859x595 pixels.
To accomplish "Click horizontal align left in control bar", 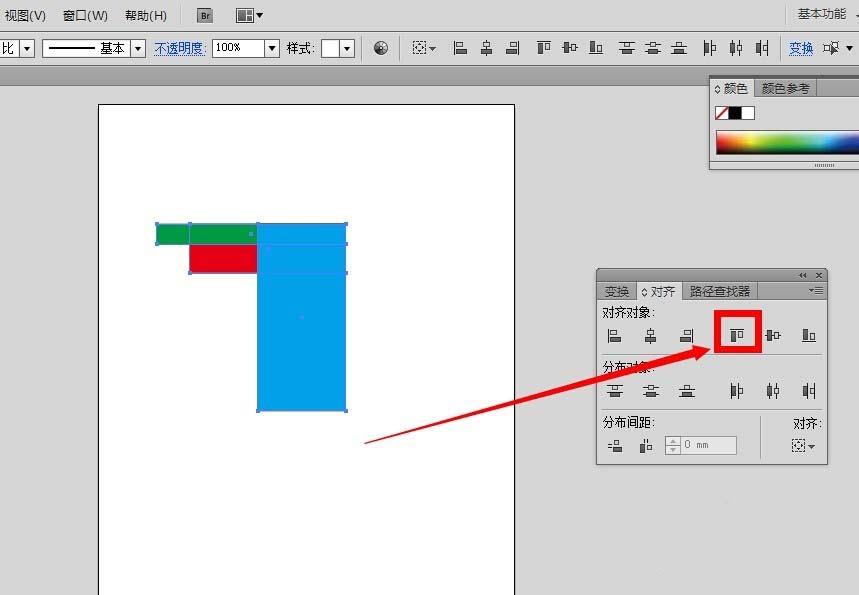I will [x=460, y=48].
